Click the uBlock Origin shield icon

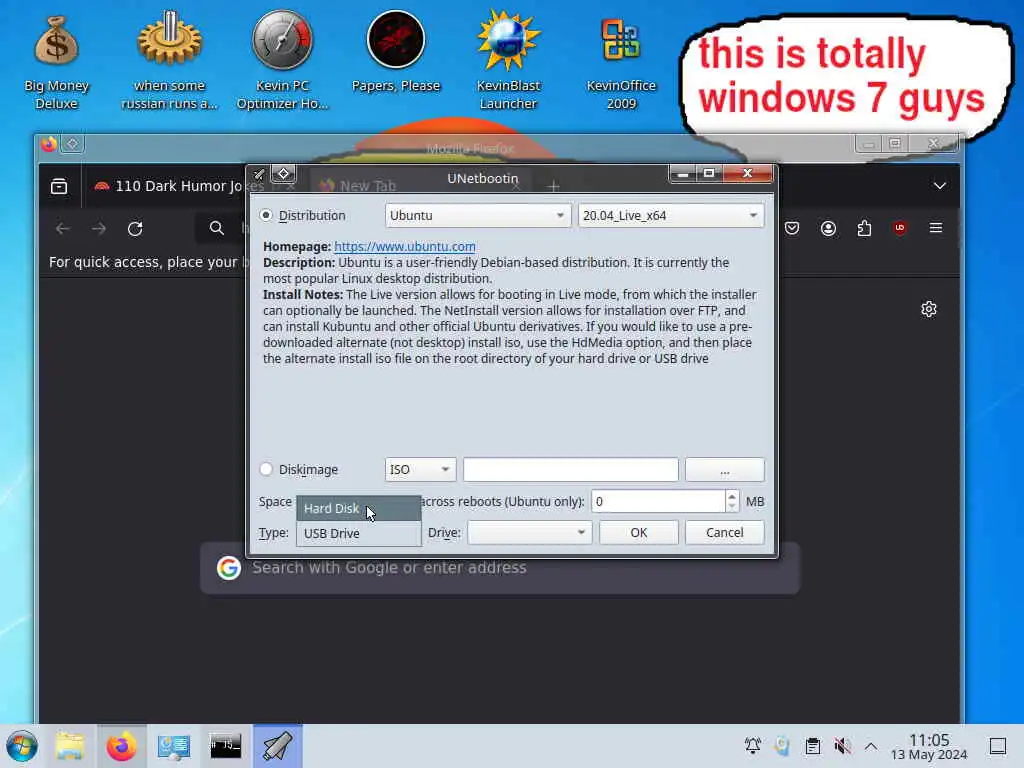(900, 228)
